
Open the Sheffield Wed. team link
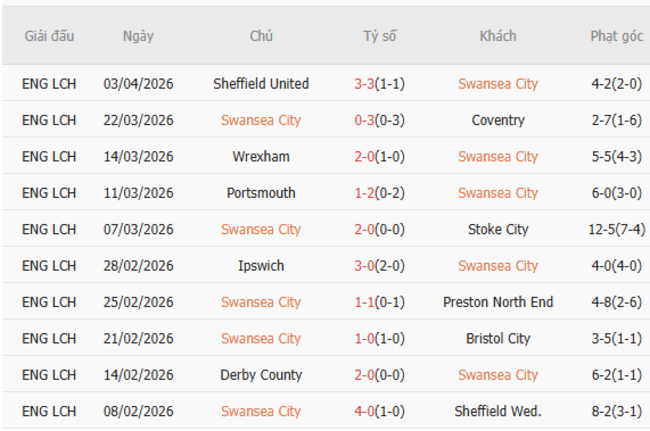[498, 411]
